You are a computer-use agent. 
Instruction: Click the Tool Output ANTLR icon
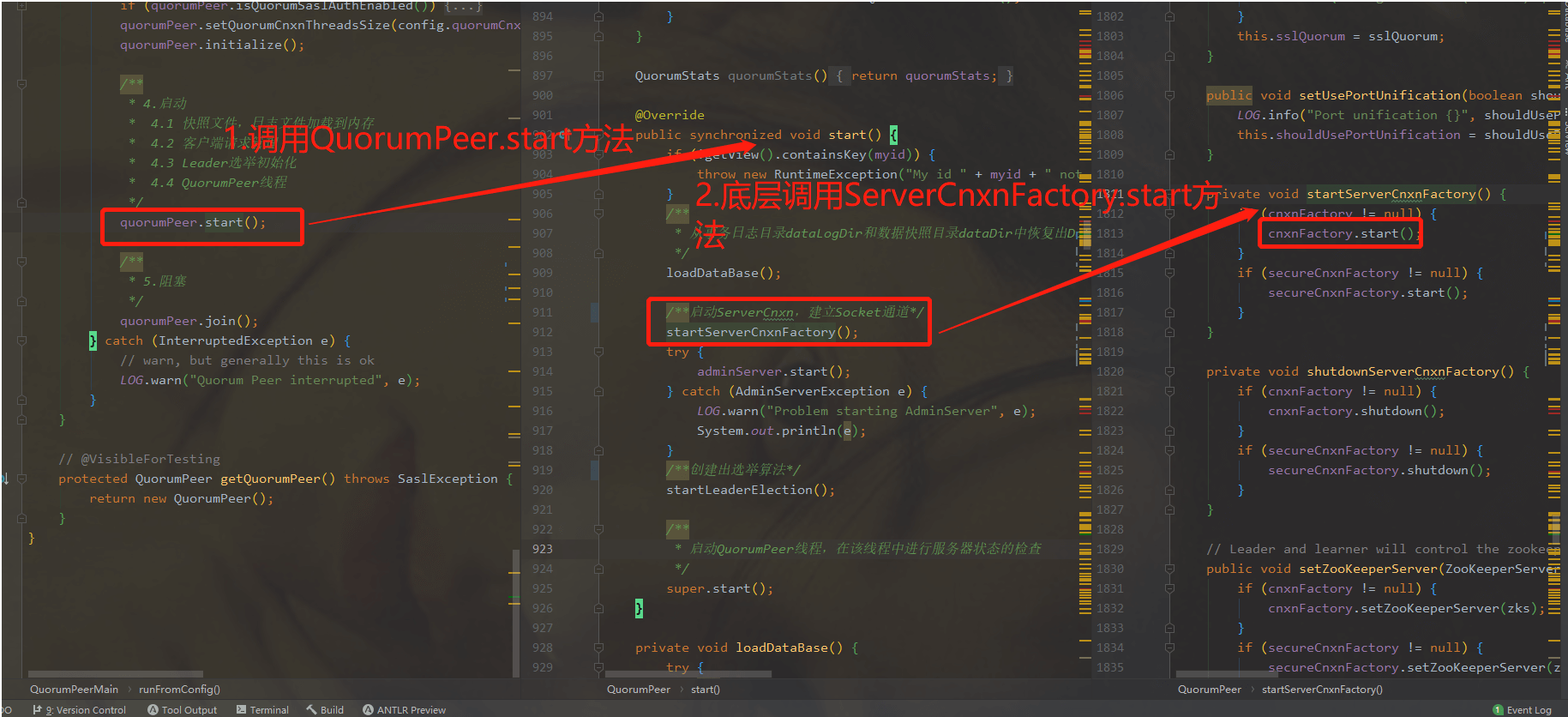click(x=153, y=709)
